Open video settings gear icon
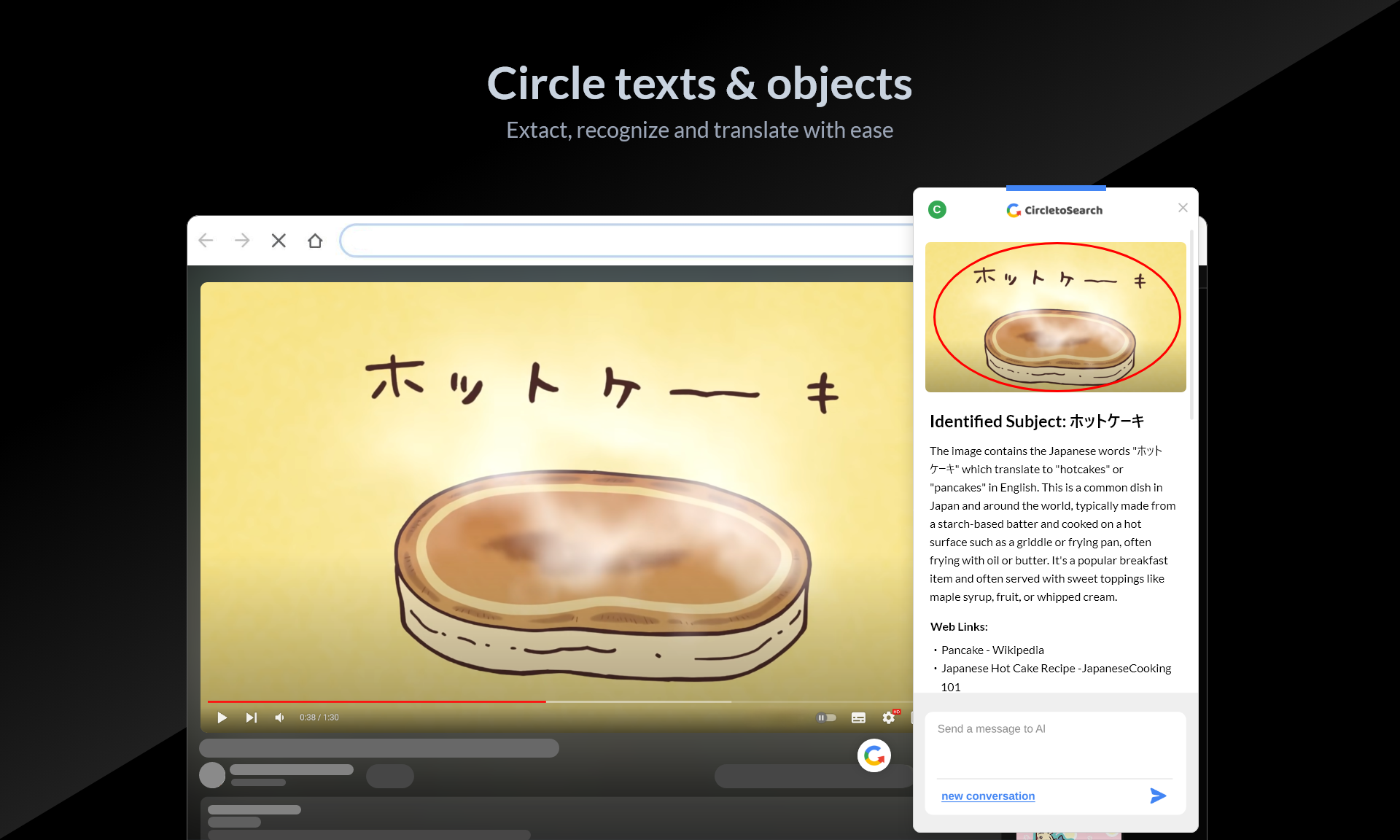The height and width of the screenshot is (840, 1400). pos(888,717)
